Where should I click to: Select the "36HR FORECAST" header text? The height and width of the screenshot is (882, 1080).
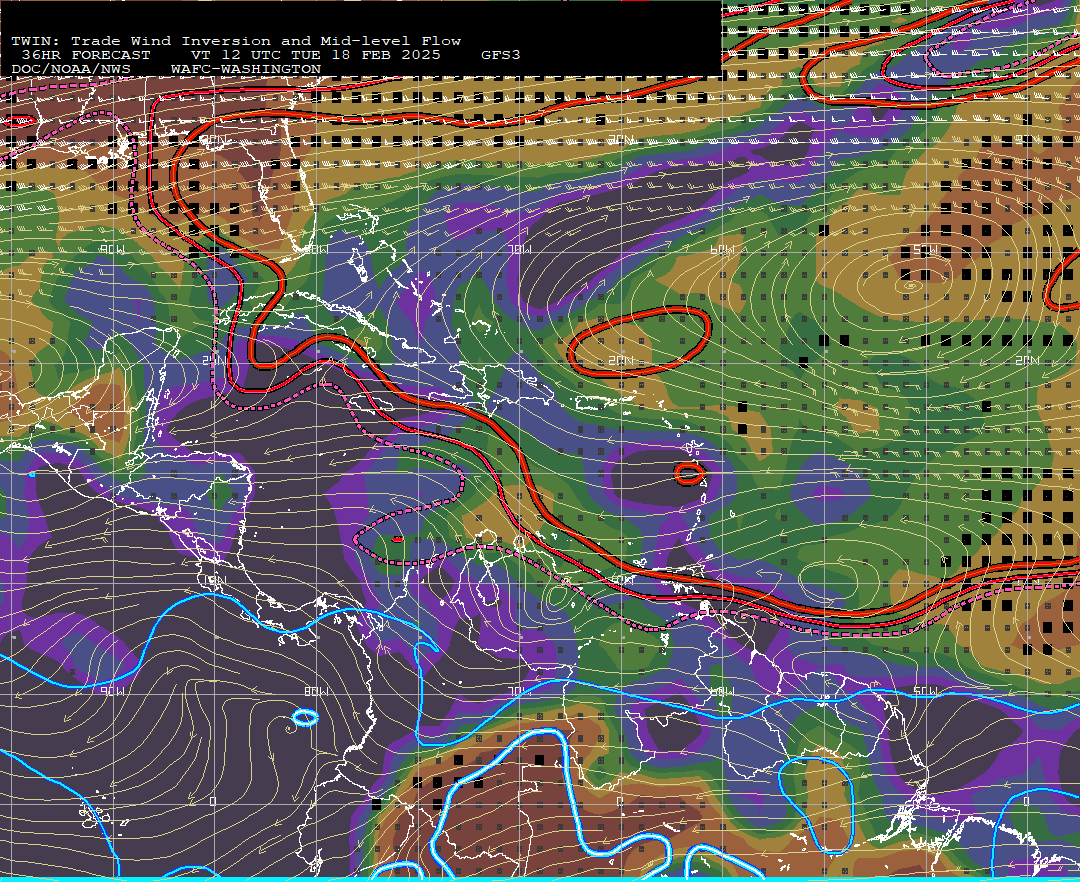(85, 55)
